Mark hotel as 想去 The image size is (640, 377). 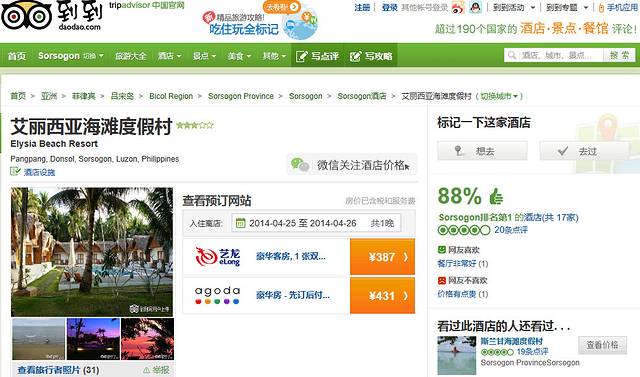[482, 151]
